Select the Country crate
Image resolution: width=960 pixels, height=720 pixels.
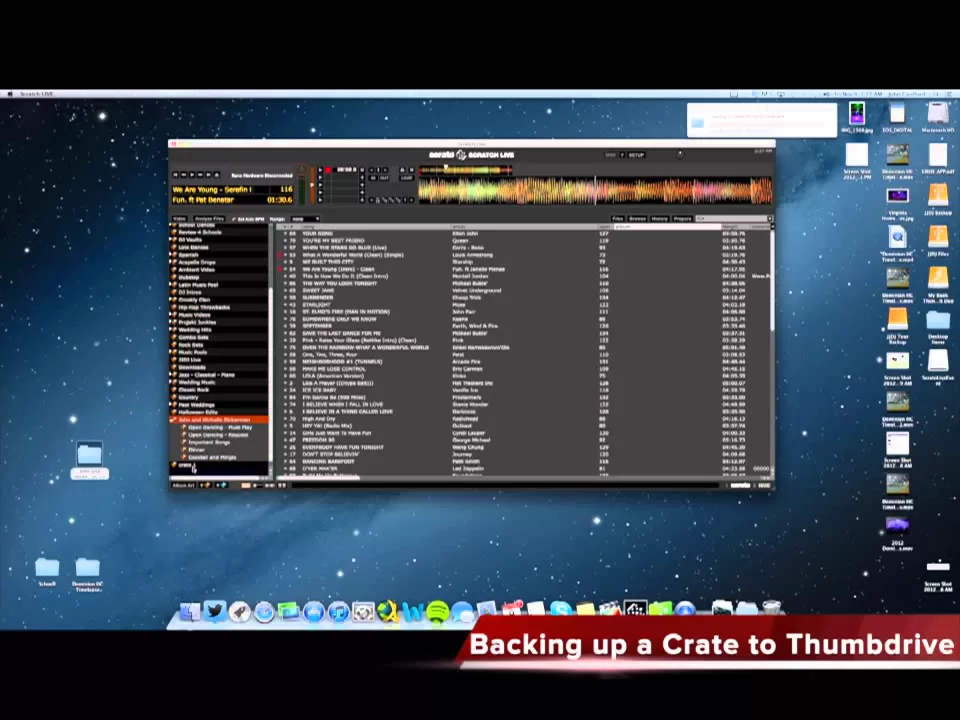(188, 397)
